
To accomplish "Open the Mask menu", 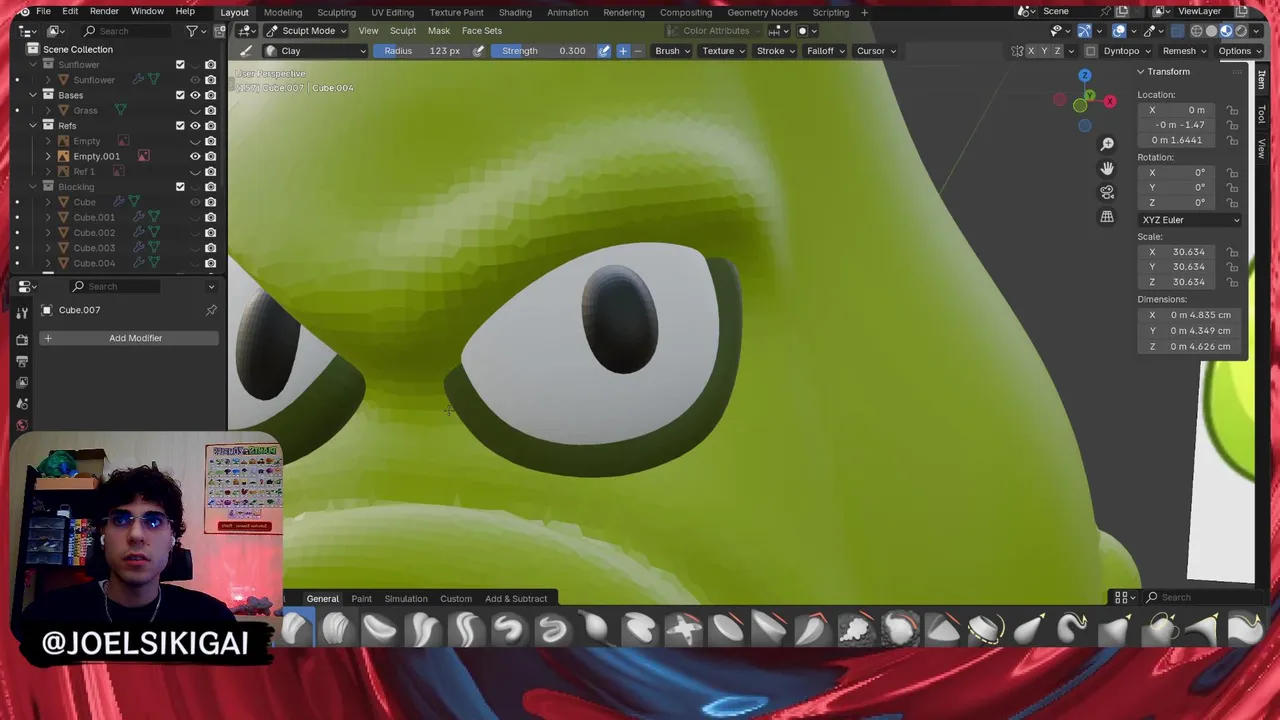I will point(438,31).
